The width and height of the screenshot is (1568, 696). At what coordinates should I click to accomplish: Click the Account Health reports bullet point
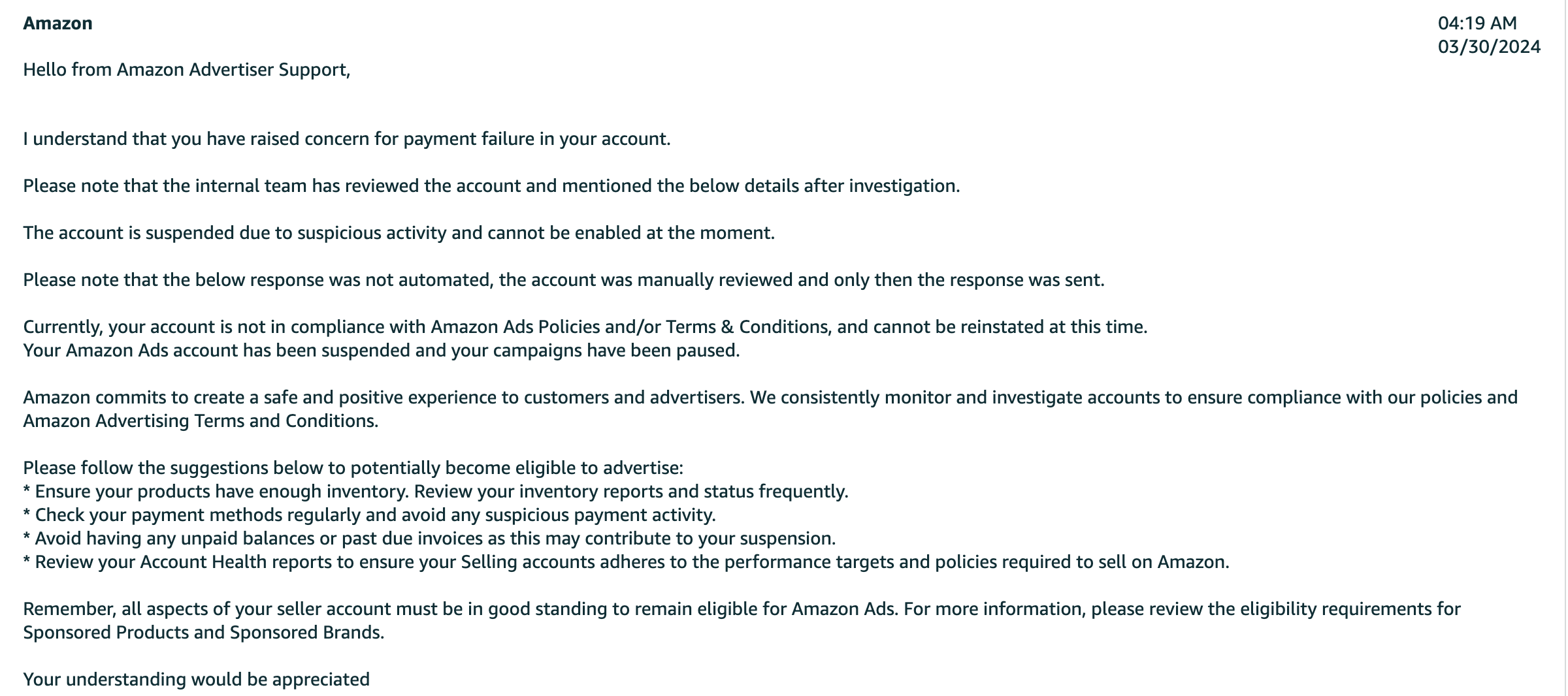pos(626,562)
